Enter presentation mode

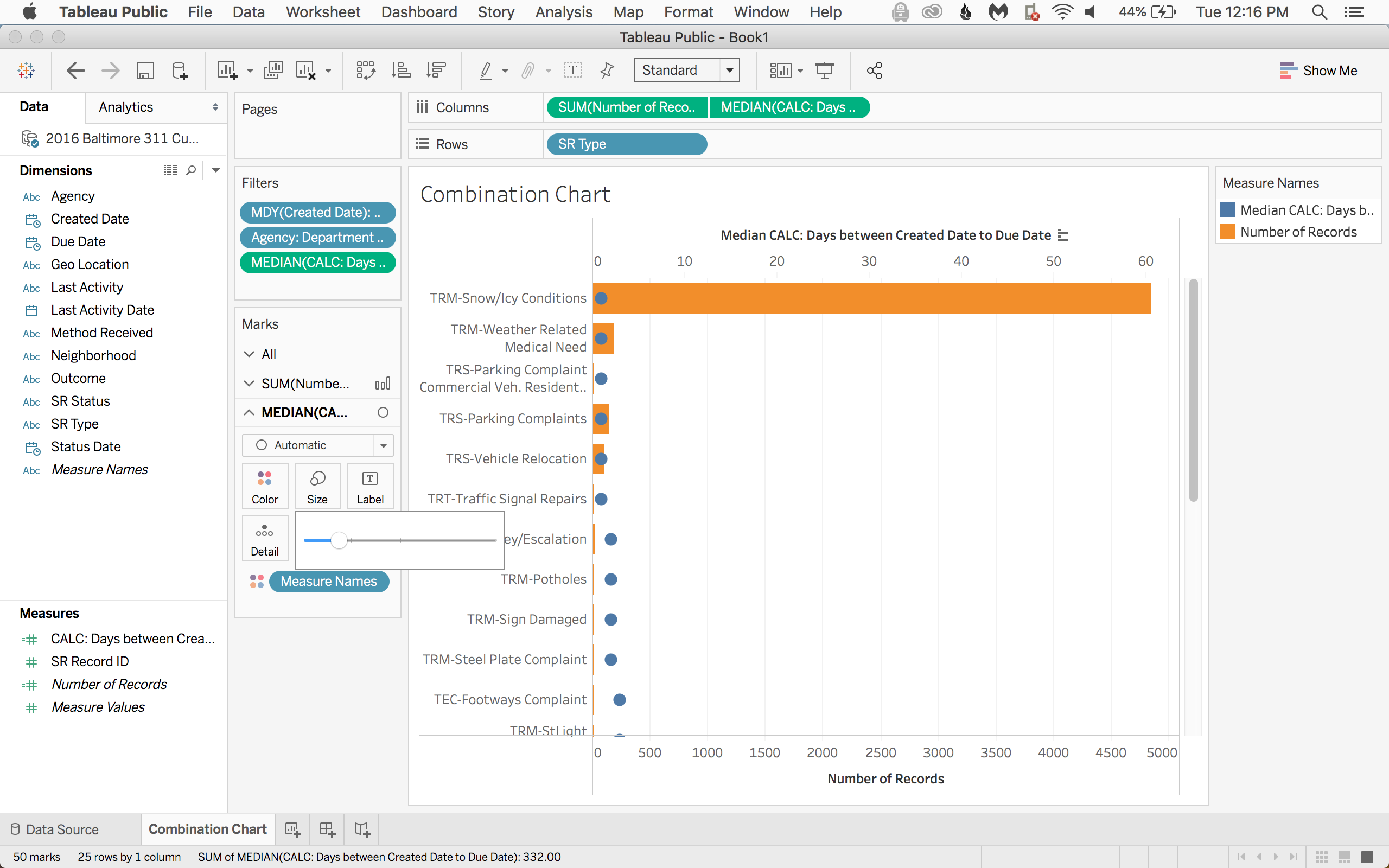[x=825, y=71]
